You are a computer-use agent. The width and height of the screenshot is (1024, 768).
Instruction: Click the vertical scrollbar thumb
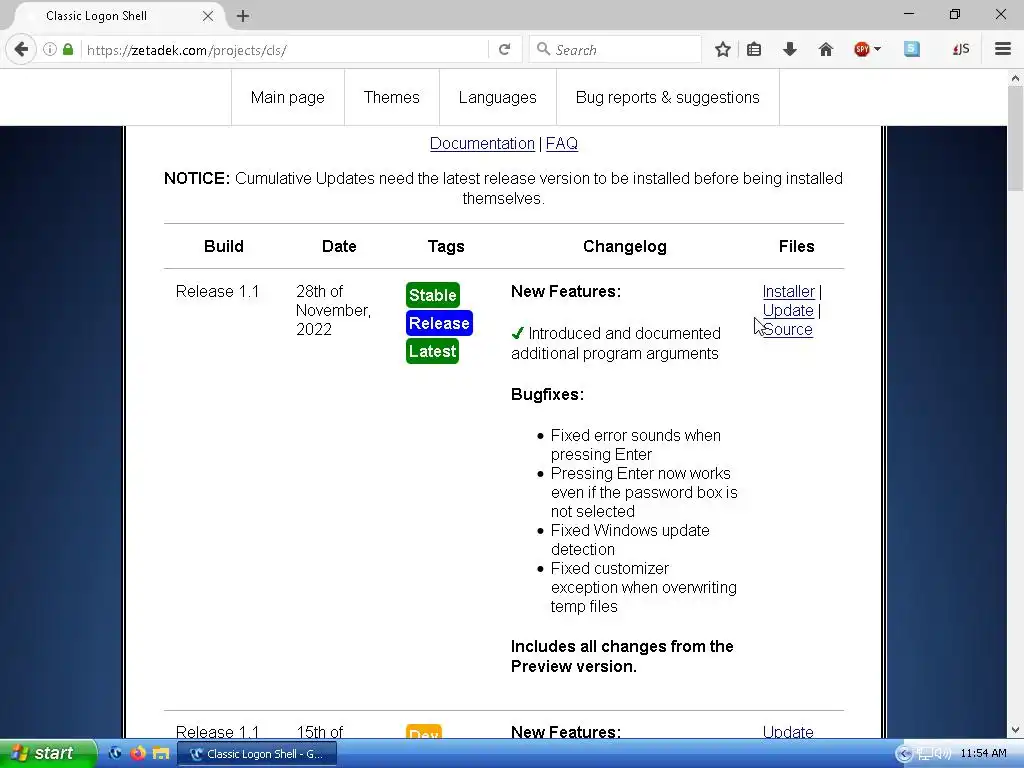point(1015,138)
